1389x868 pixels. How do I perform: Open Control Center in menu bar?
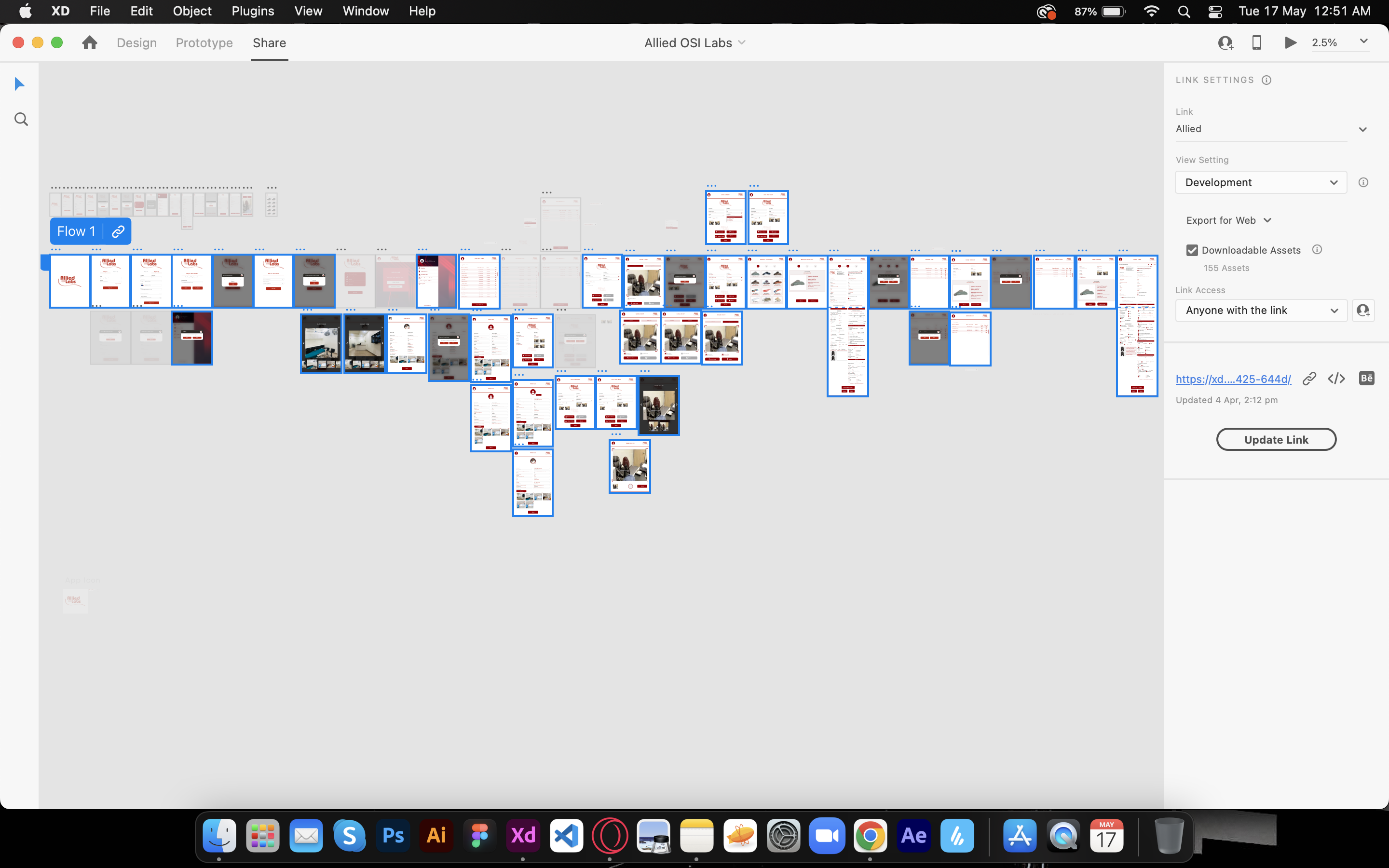(x=1215, y=12)
